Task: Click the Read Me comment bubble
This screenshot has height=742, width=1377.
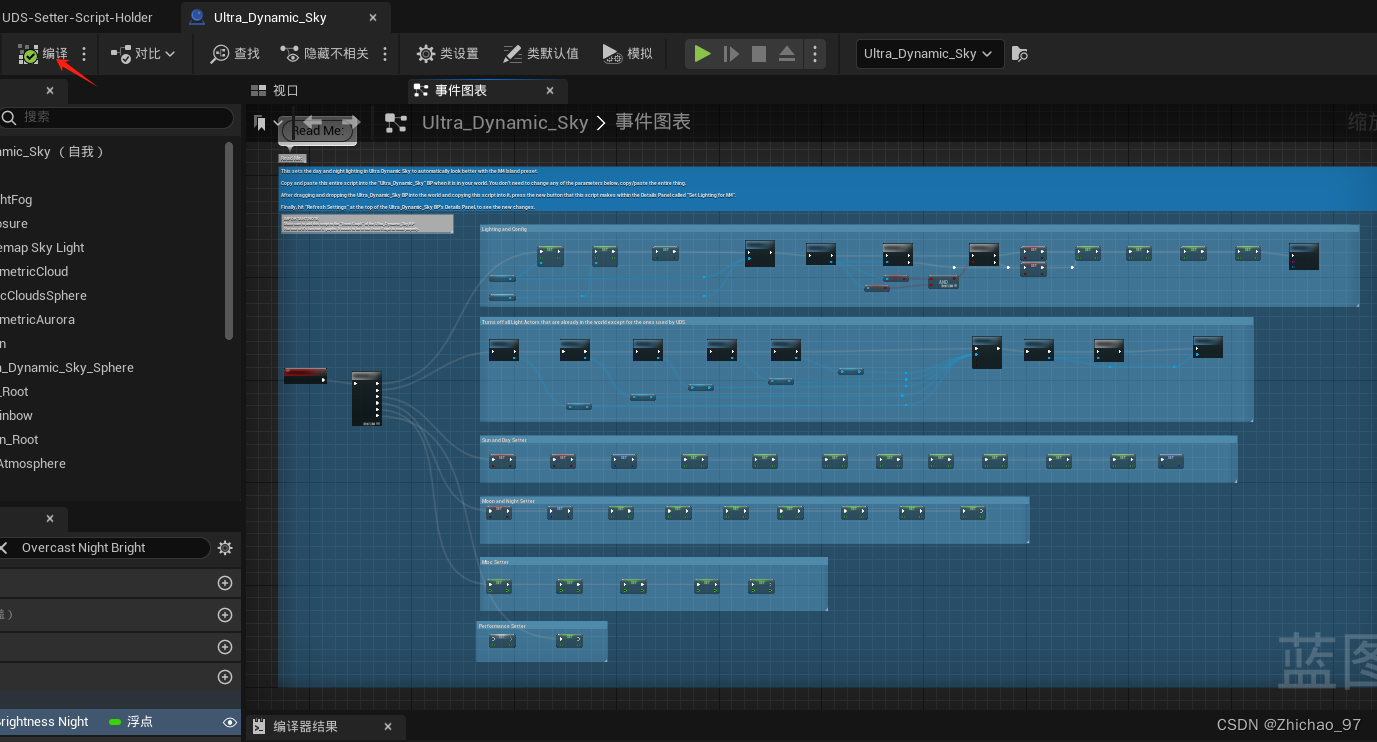Action: 318,131
